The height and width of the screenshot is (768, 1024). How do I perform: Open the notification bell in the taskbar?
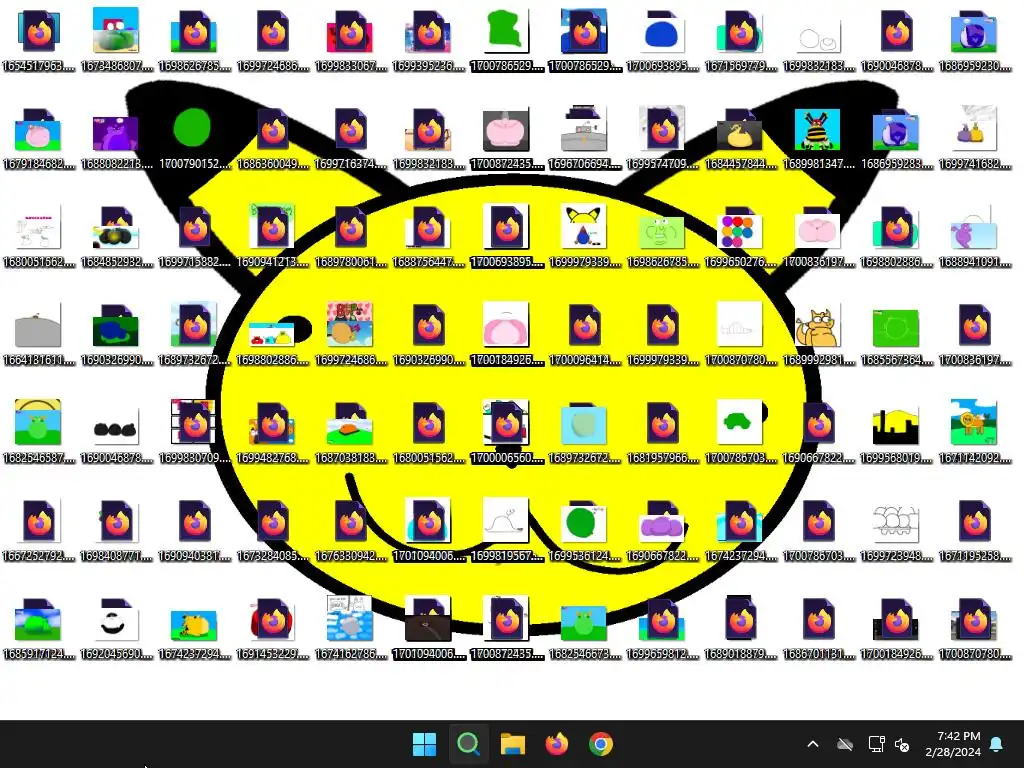coord(997,744)
